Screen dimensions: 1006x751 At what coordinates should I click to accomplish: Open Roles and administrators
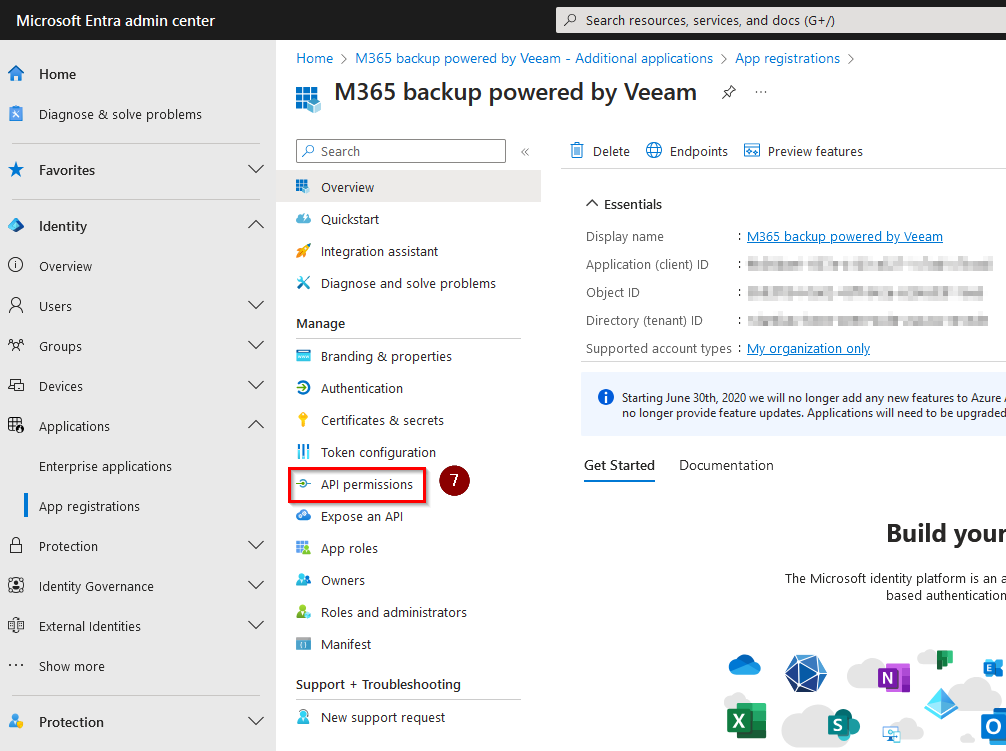tap(394, 612)
